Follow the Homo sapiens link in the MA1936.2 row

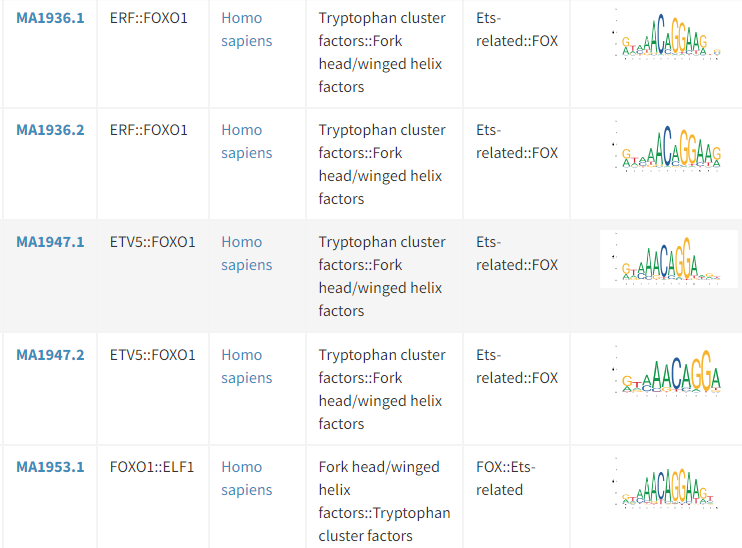pos(247,141)
